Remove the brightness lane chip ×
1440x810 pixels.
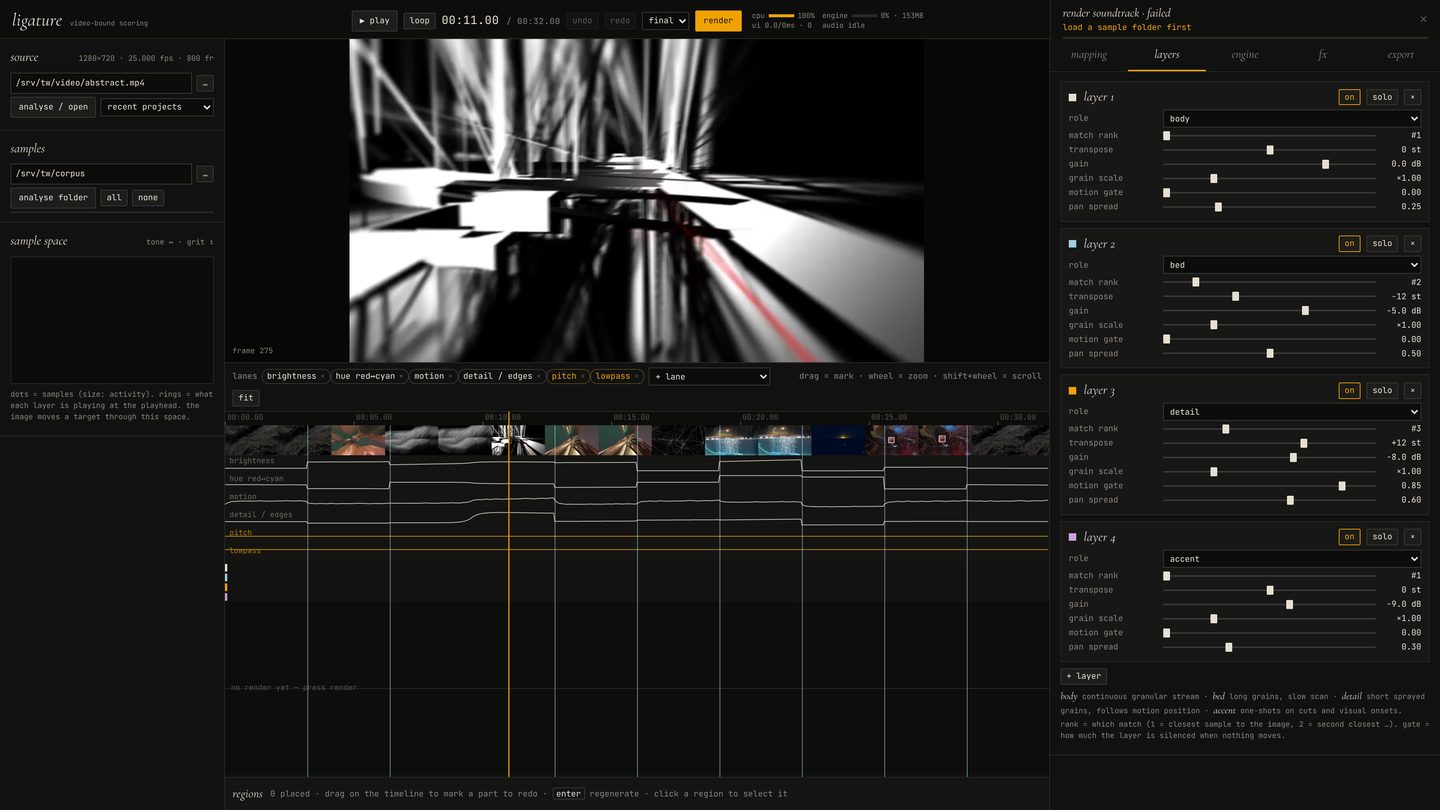[x=323, y=377]
